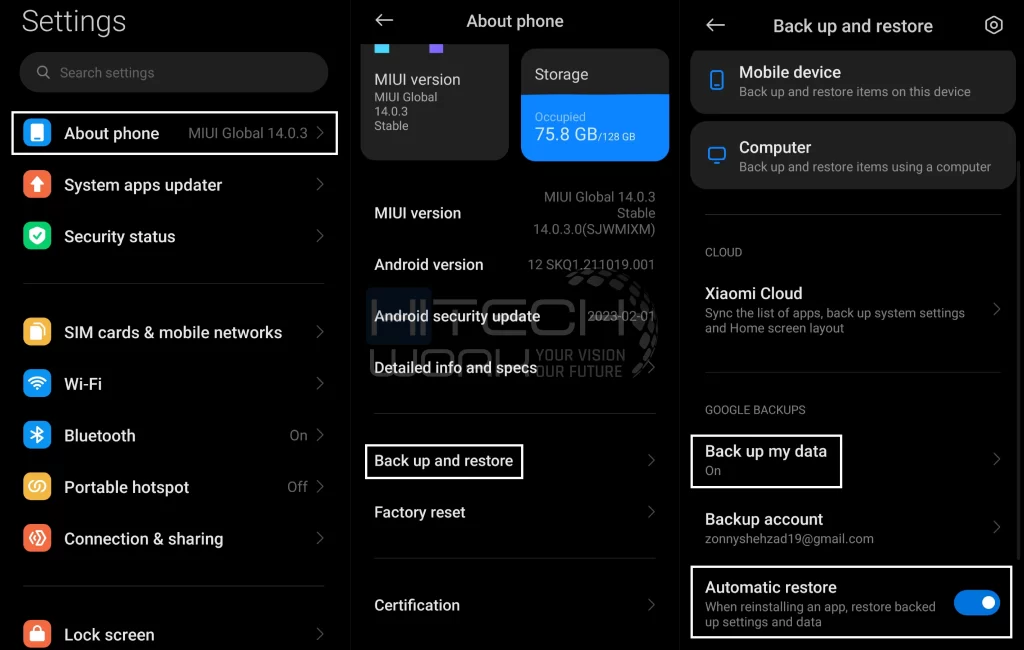Expand Bluetooth row chevron
Image resolution: width=1024 pixels, height=650 pixels.
tap(320, 435)
